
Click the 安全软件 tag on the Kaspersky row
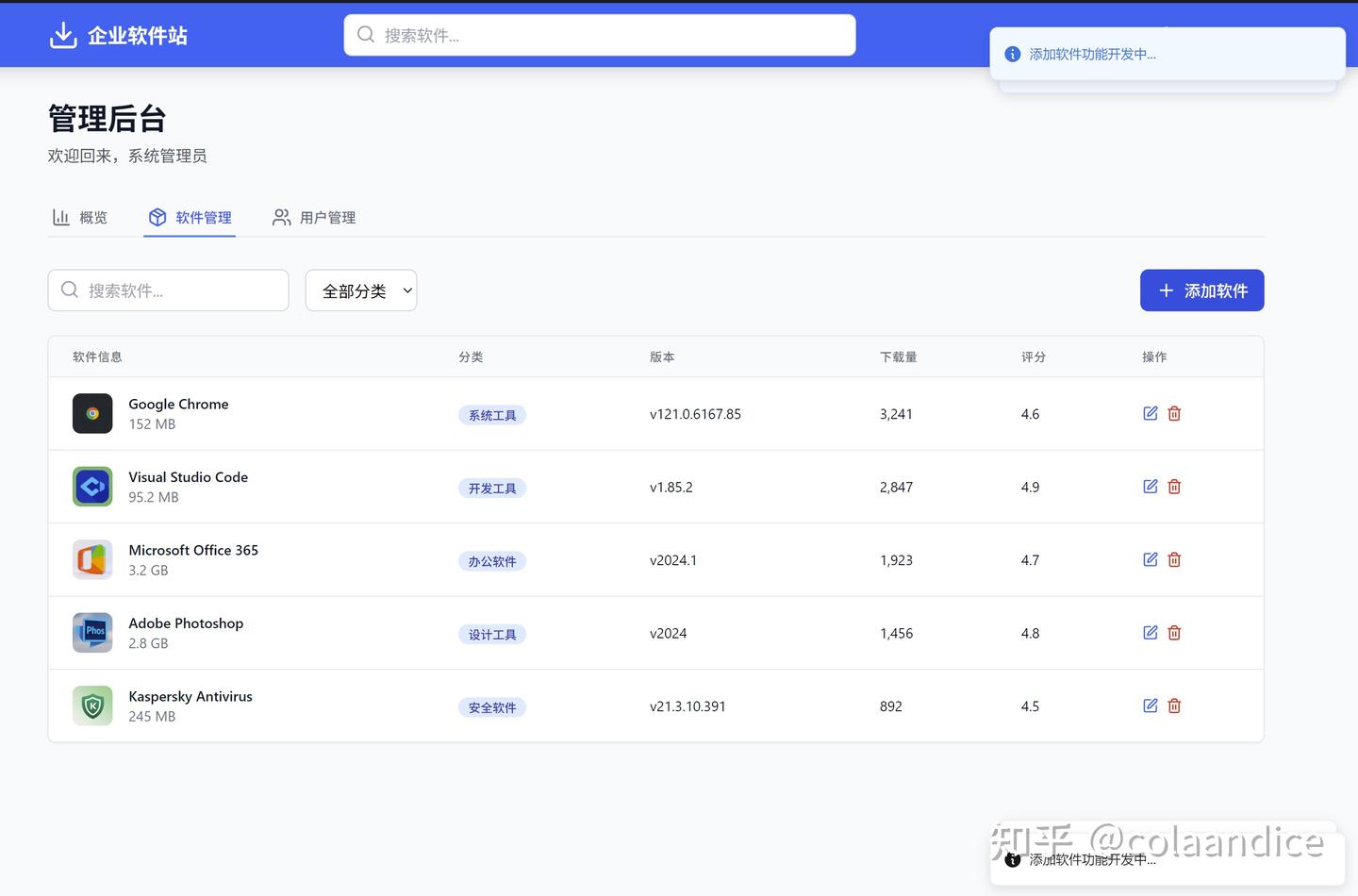(491, 706)
